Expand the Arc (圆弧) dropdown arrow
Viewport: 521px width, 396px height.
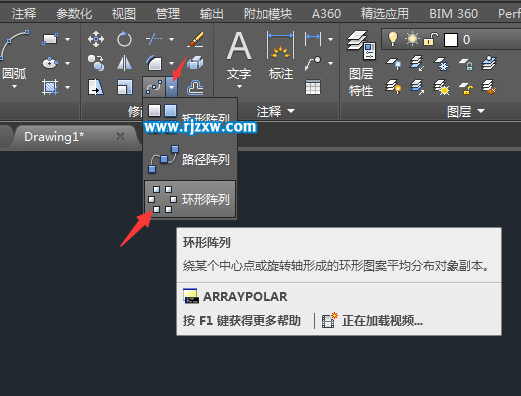(14, 87)
